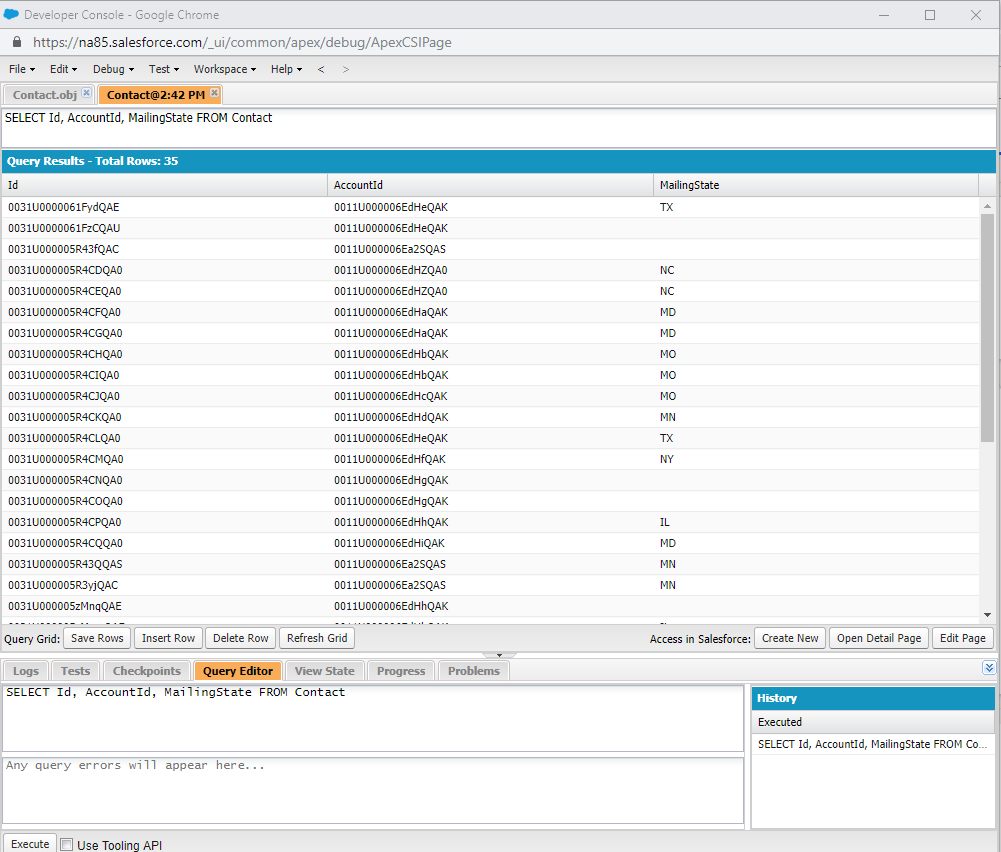Switch to Contact.obj tab
Viewport: 1001px width, 852px height.
click(45, 94)
